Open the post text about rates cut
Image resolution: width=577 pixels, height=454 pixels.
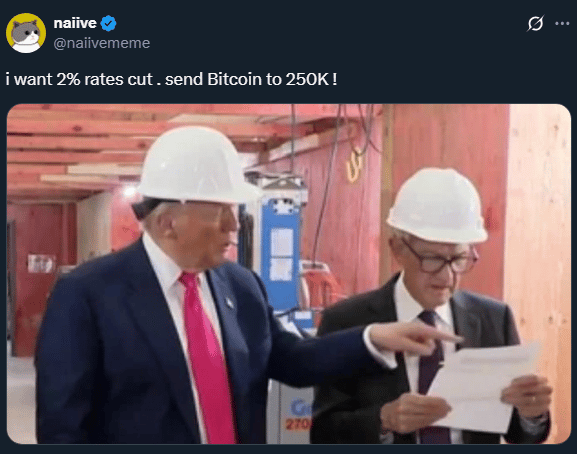click(171, 79)
